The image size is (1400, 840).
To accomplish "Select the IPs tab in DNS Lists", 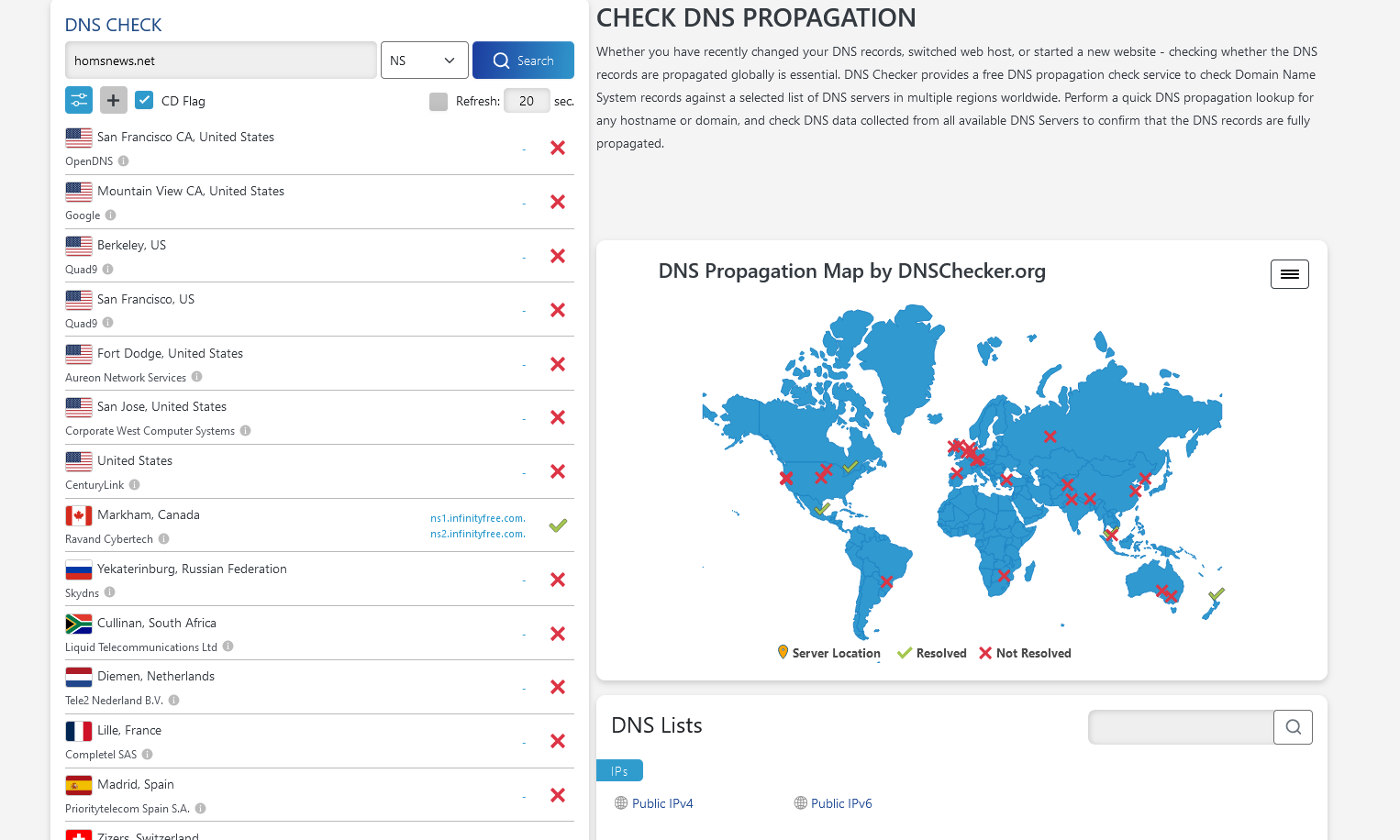I will click(x=619, y=770).
